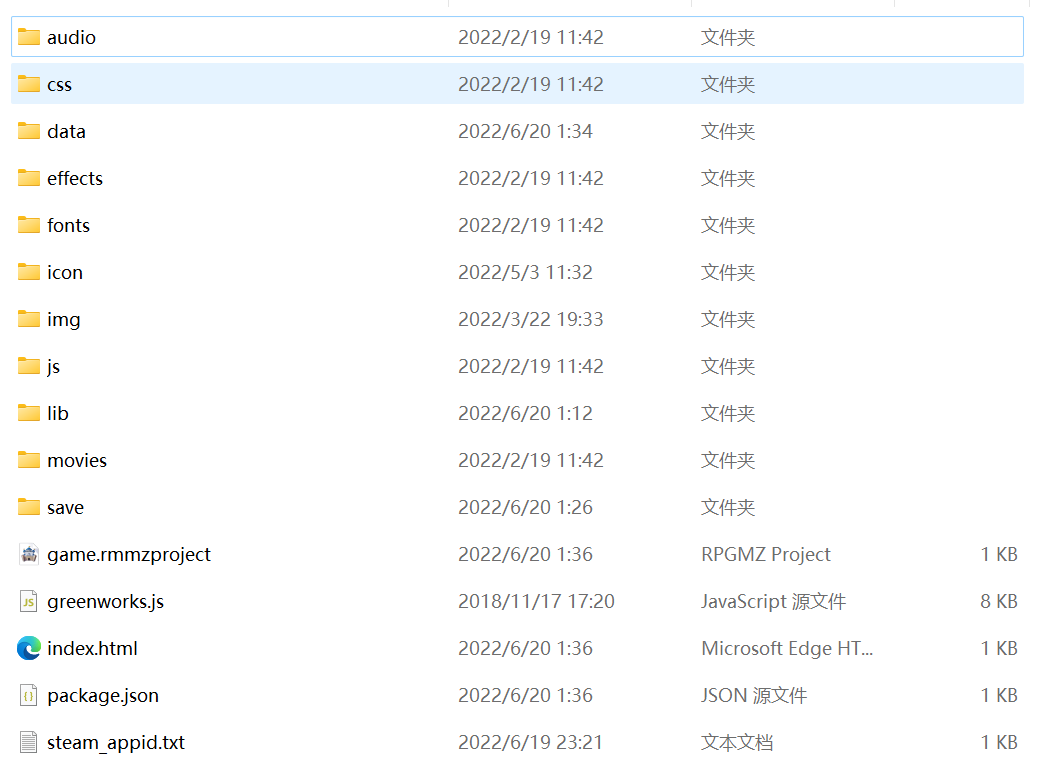1046x773 pixels.
Task: Click the 1 KB size of index.html
Action: (x=999, y=648)
